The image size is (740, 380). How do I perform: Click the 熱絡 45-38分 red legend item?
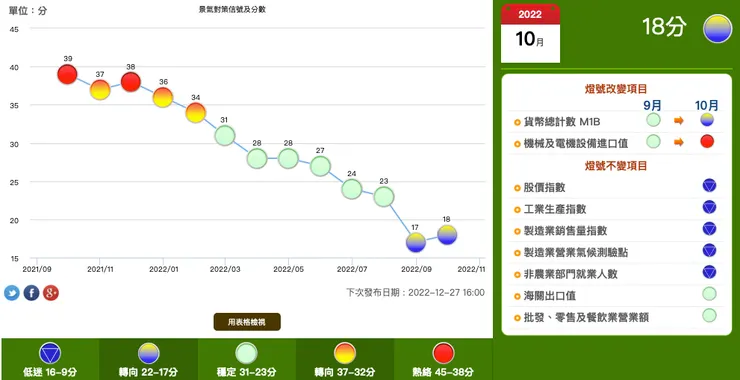443,360
